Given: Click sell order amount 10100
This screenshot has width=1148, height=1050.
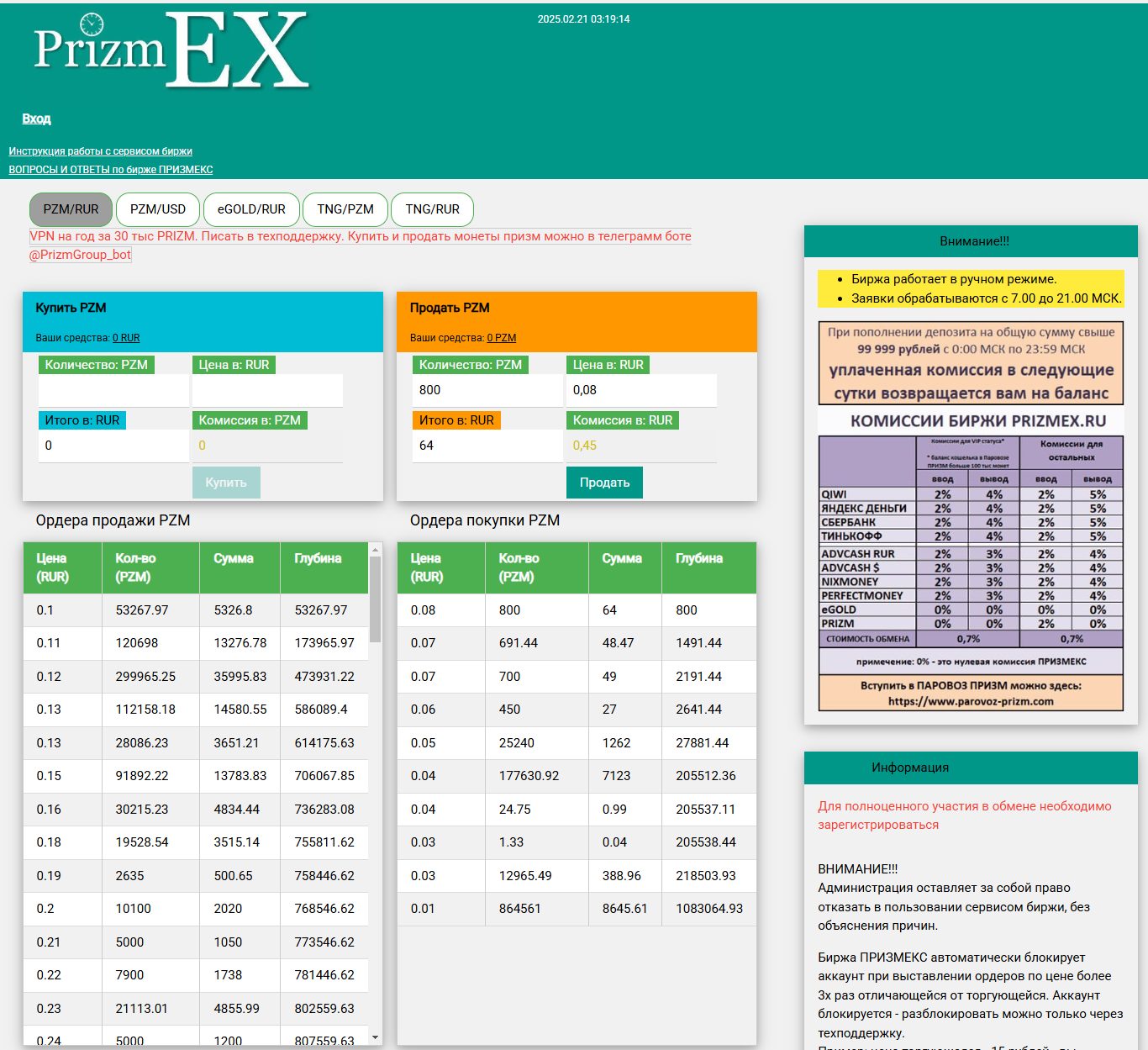Looking at the screenshot, I should click(x=133, y=909).
